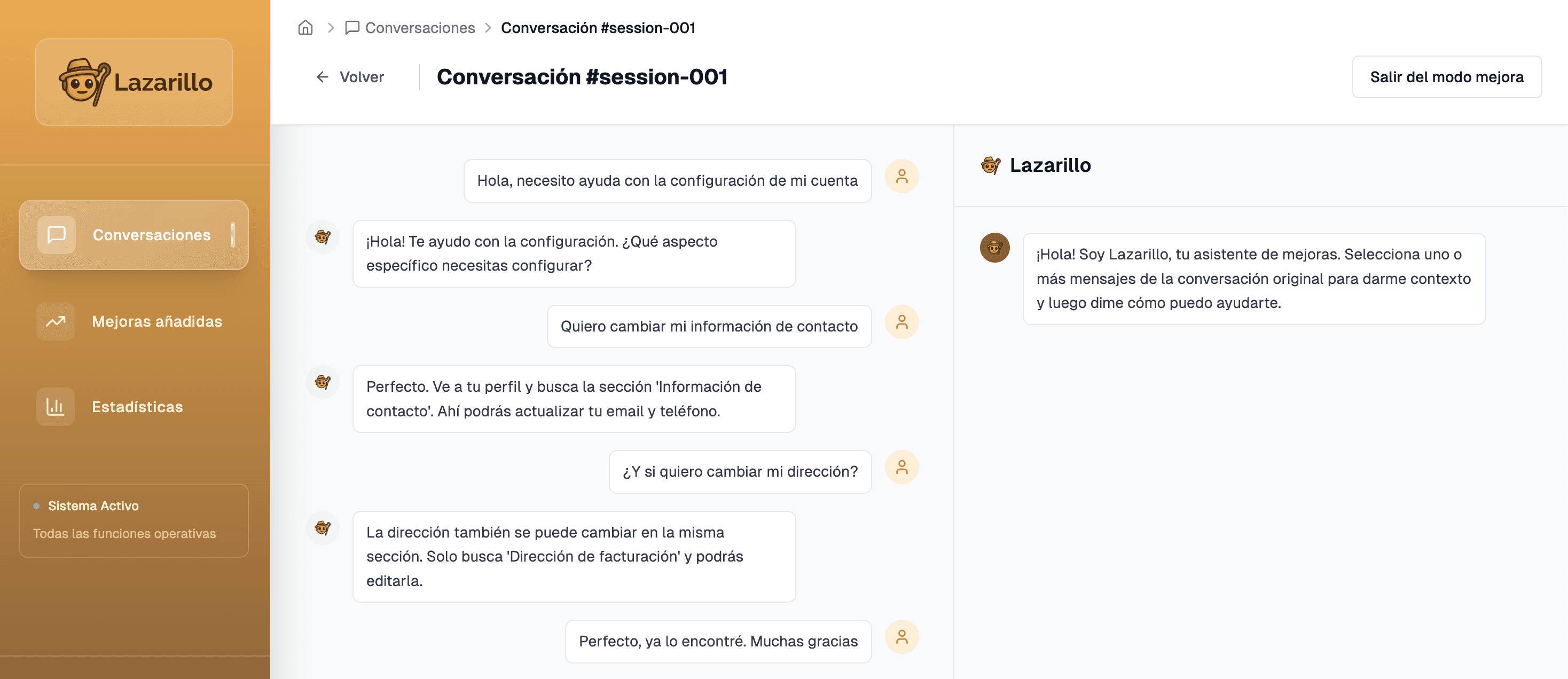
Task: Switch to Estadísticas in the sidebar
Action: 137,407
